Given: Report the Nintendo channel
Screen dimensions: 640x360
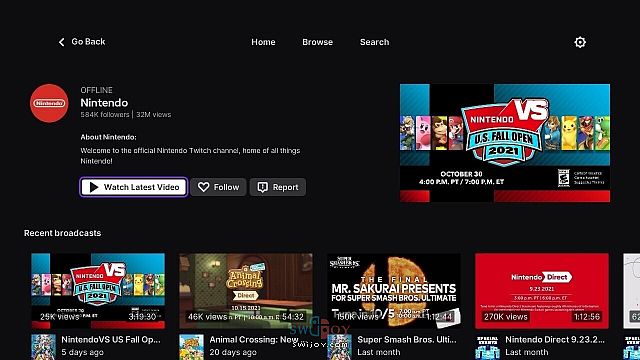Looking at the screenshot, I should point(278,187).
